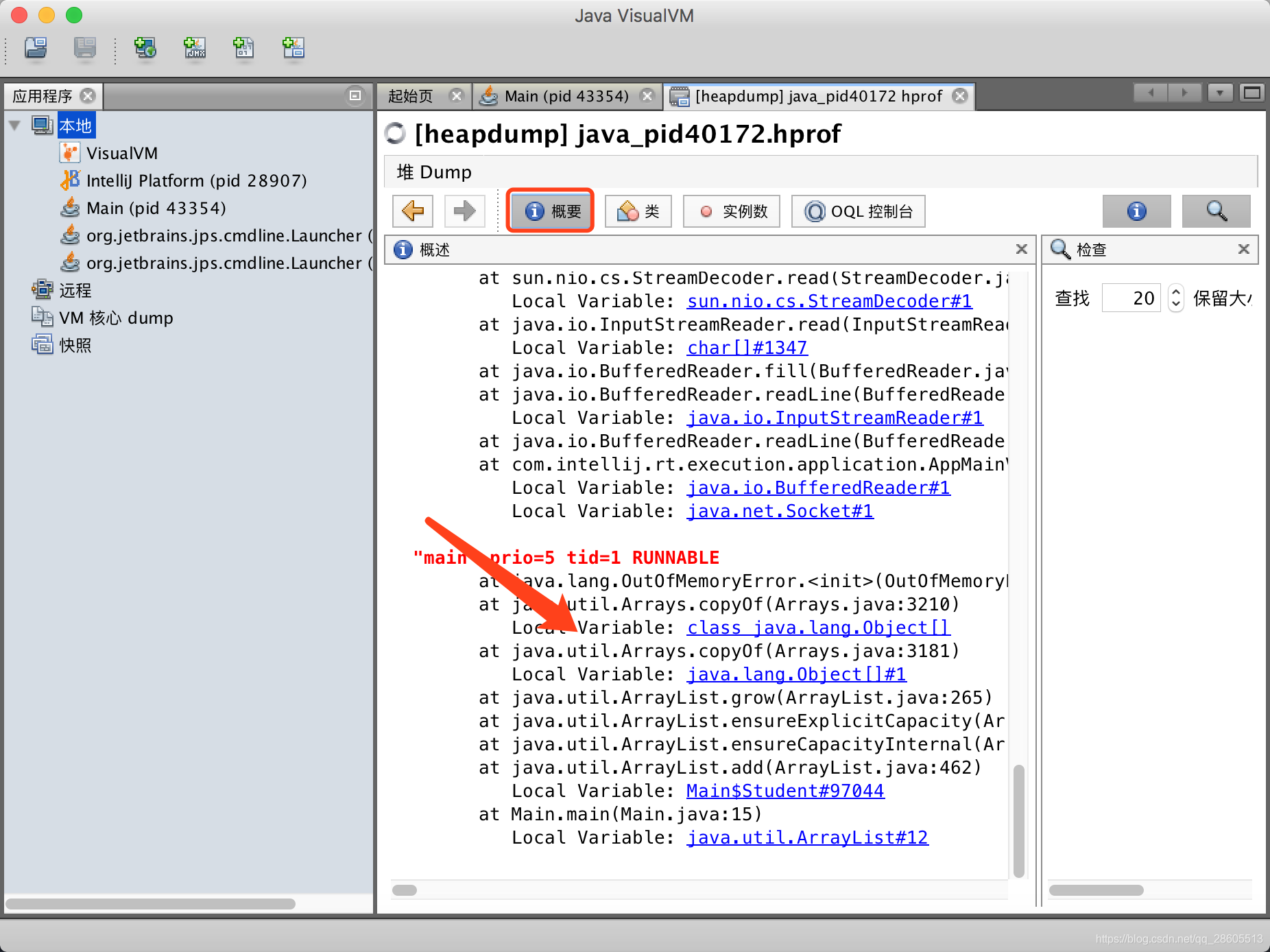Open java.util.ArrayList#12 link
Viewport: 1270px width, 952px height.
808,837
